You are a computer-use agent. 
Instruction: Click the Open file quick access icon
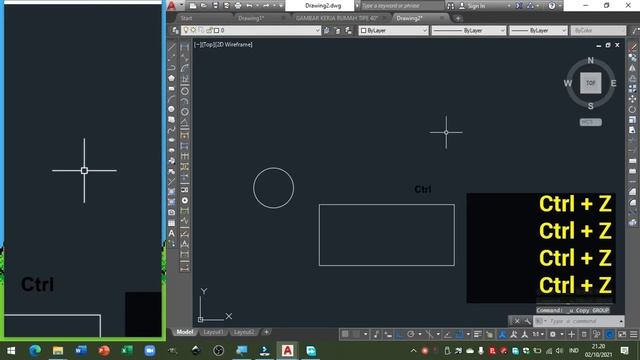tap(204, 6)
